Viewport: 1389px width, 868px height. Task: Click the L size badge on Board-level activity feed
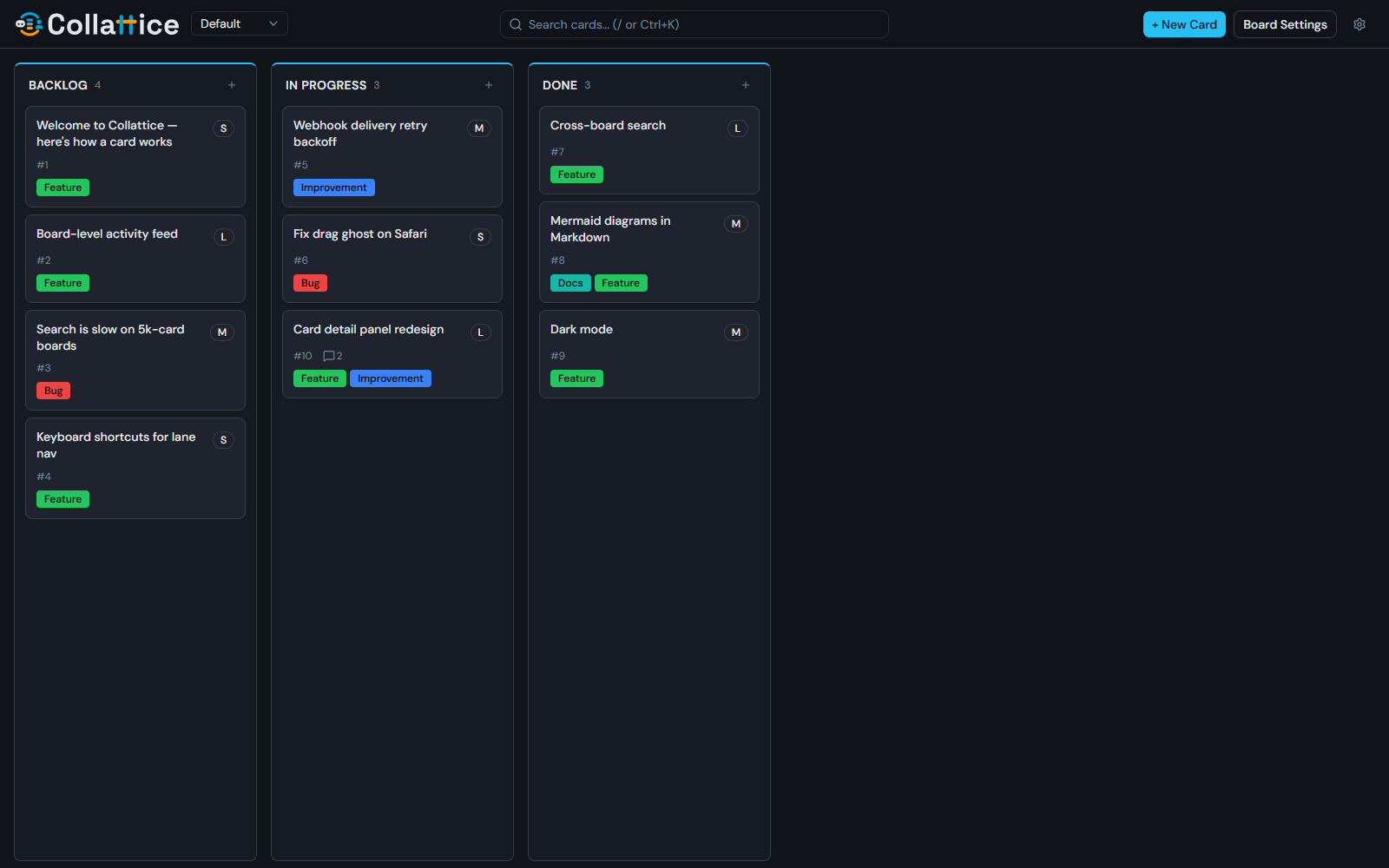(x=223, y=237)
